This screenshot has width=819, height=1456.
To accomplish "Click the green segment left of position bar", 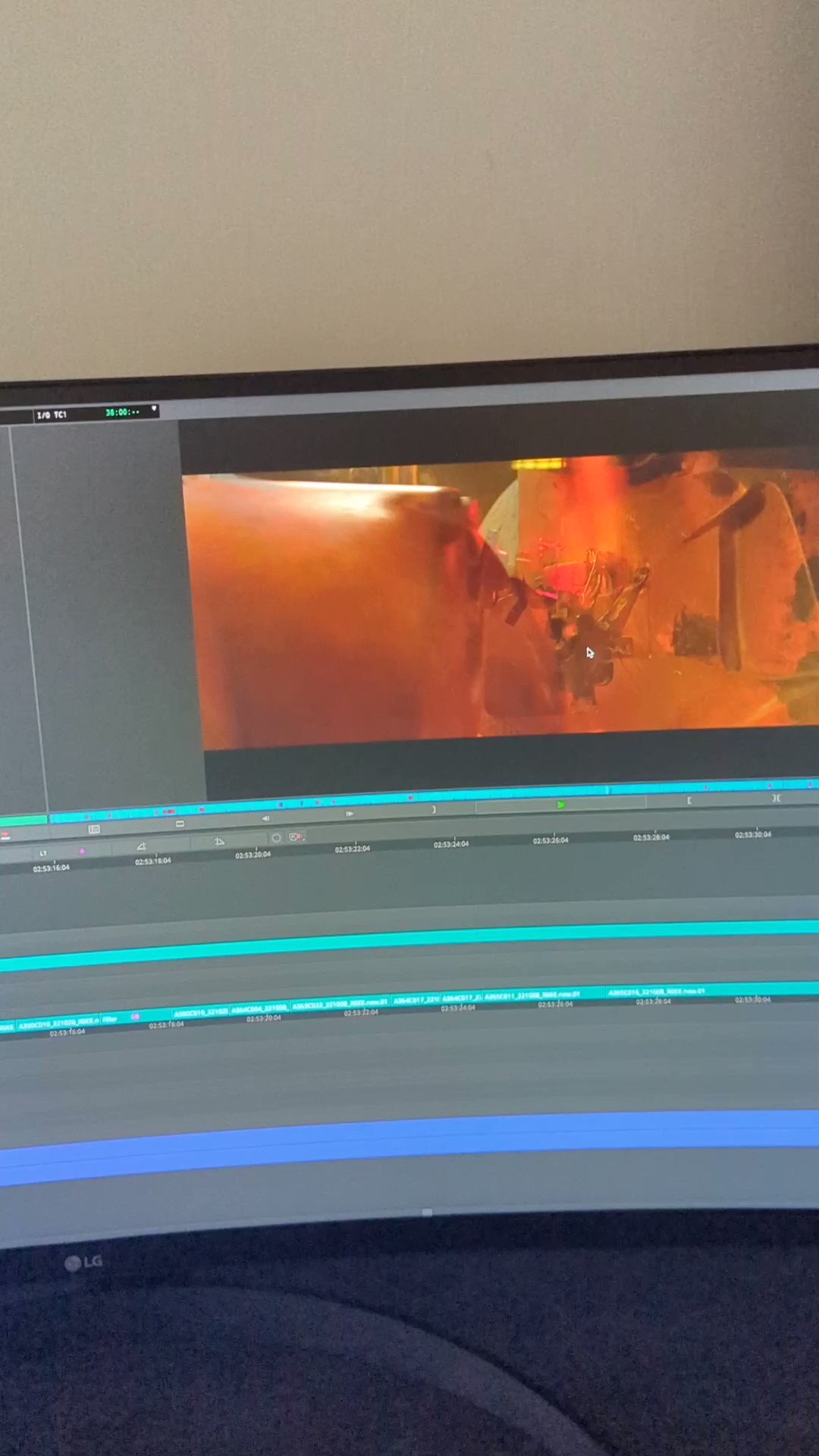I will click(24, 820).
